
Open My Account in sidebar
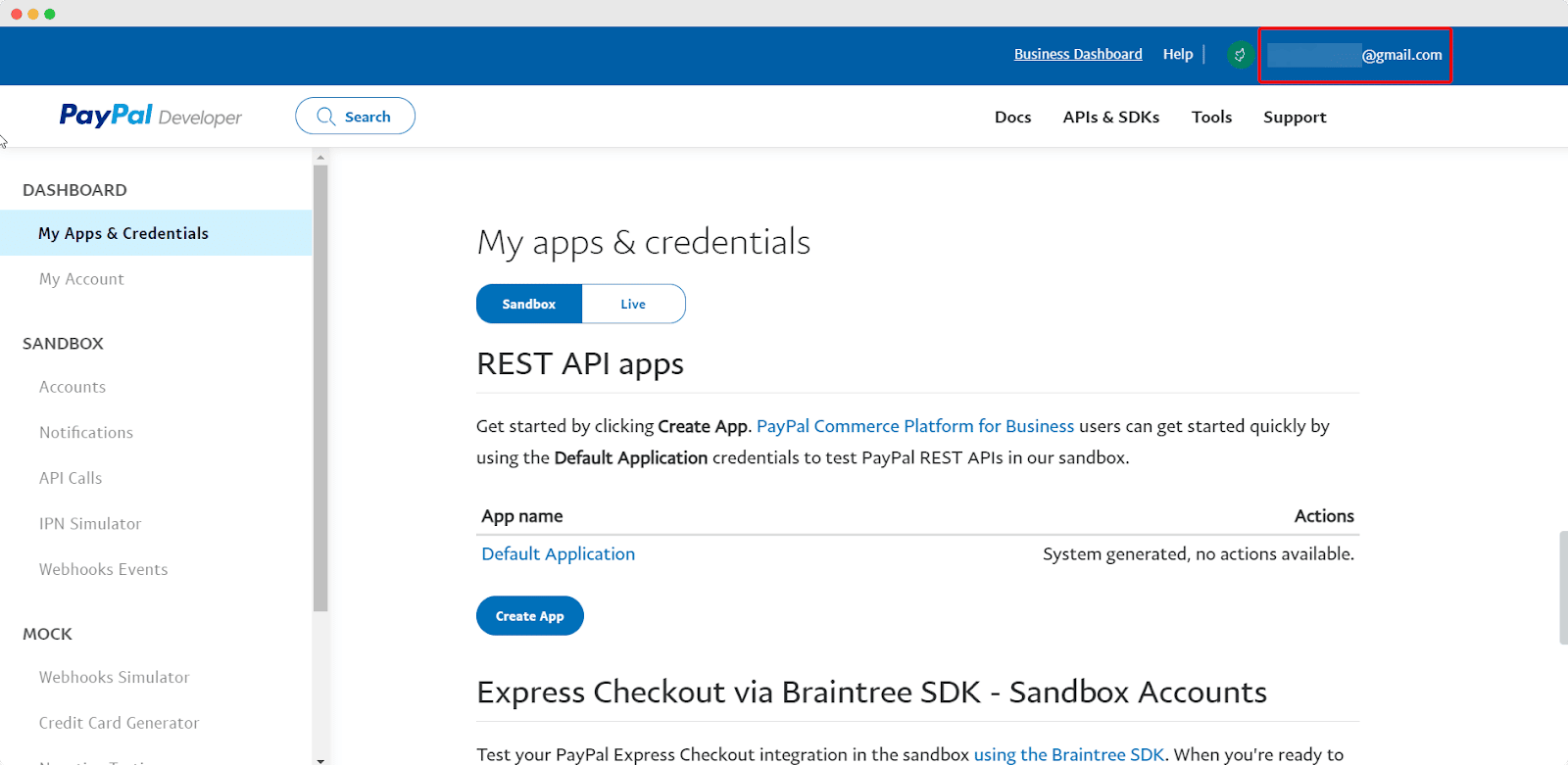coord(81,279)
